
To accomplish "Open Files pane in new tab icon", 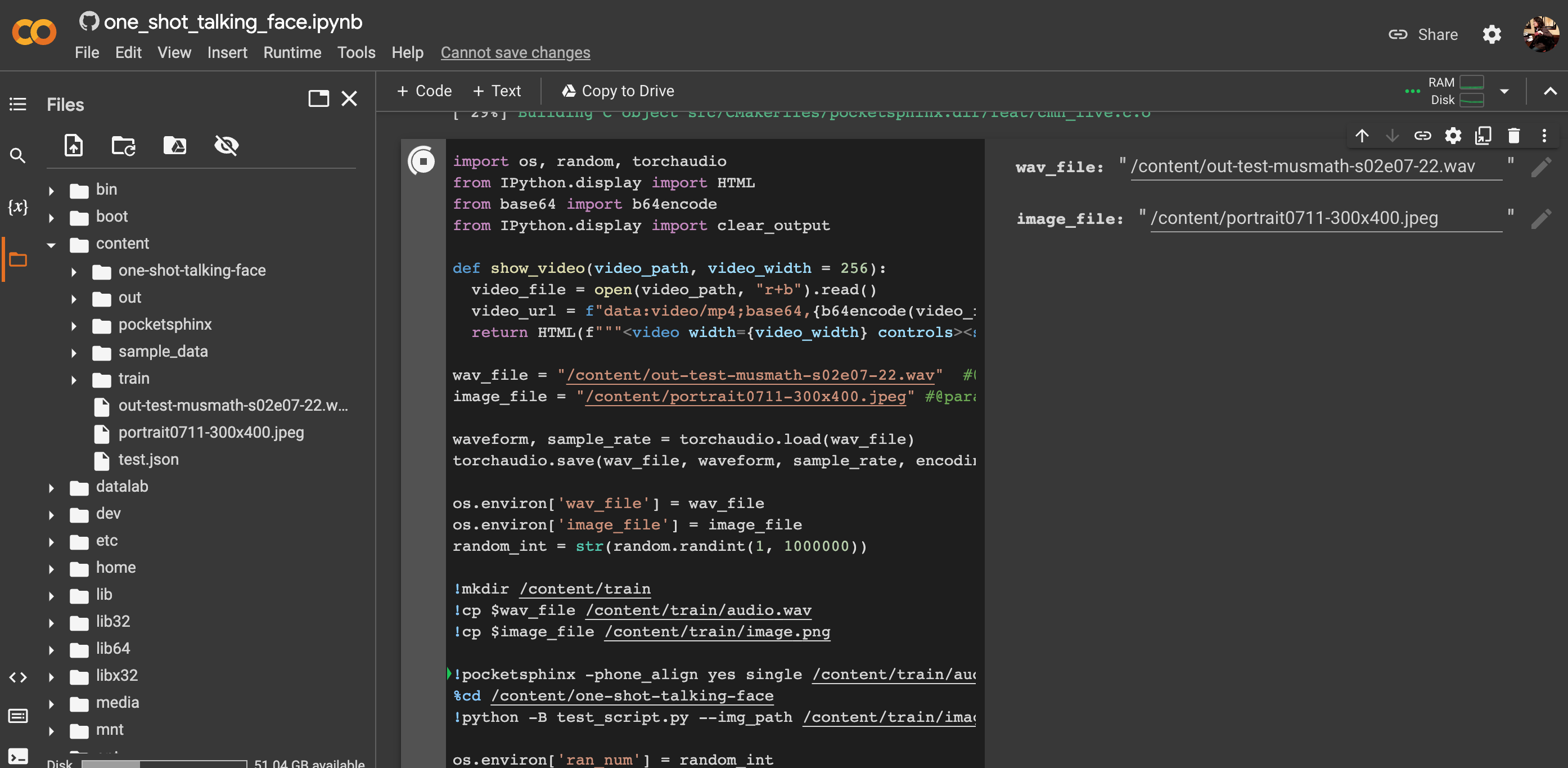I will pos(319,98).
